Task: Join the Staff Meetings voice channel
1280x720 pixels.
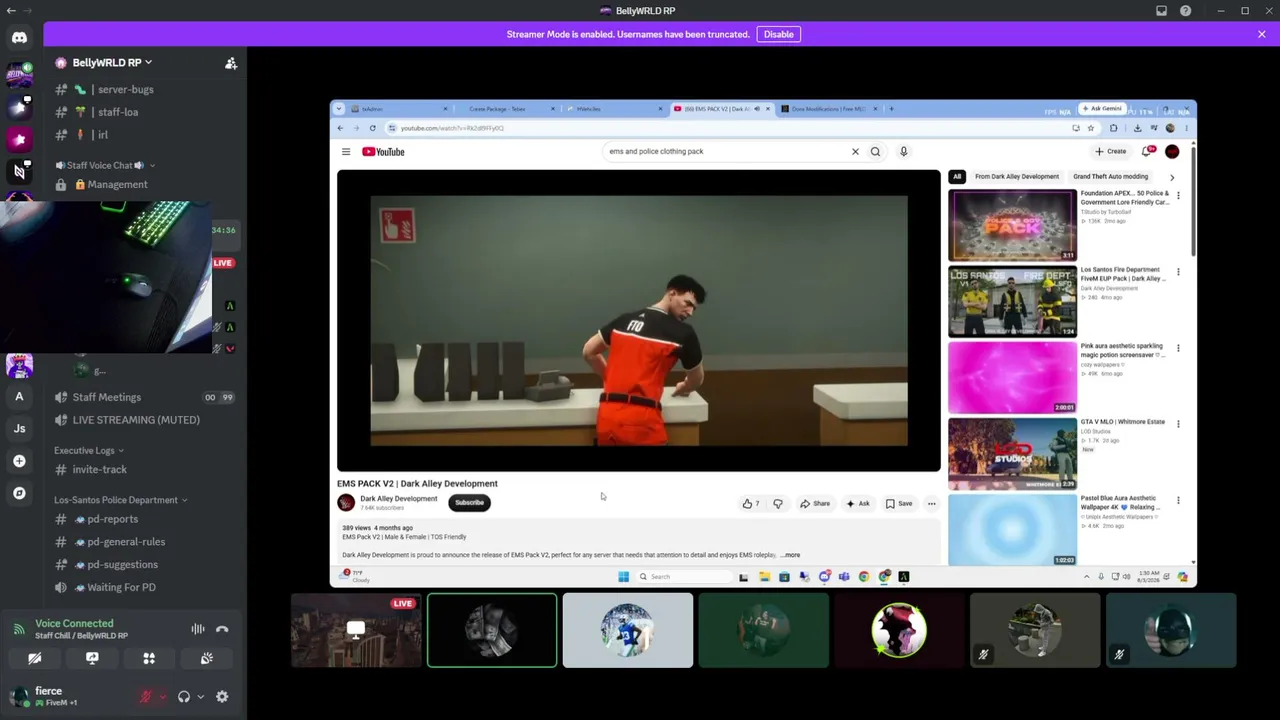Action: click(145, 397)
